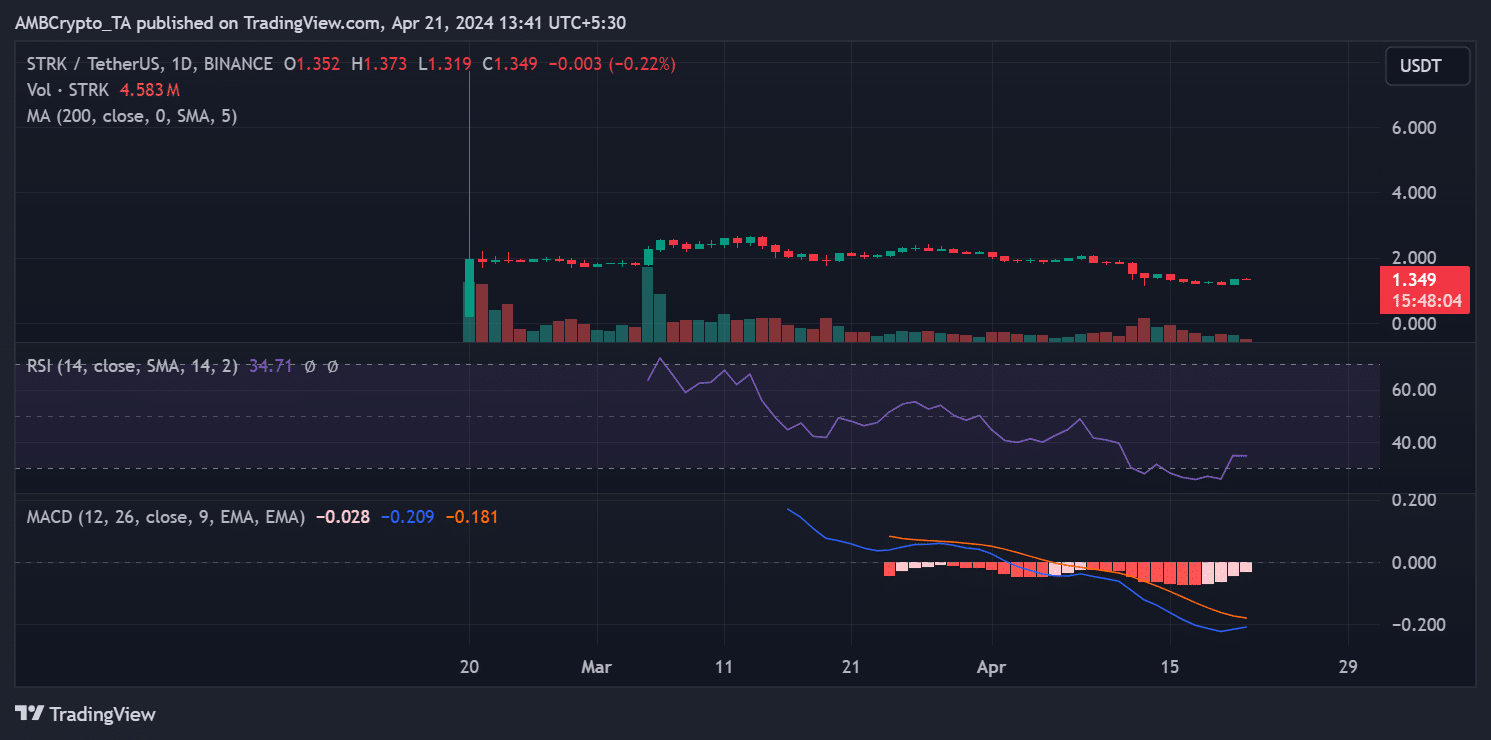Click the high value H1.373
The image size is (1491, 740).
pos(380,64)
